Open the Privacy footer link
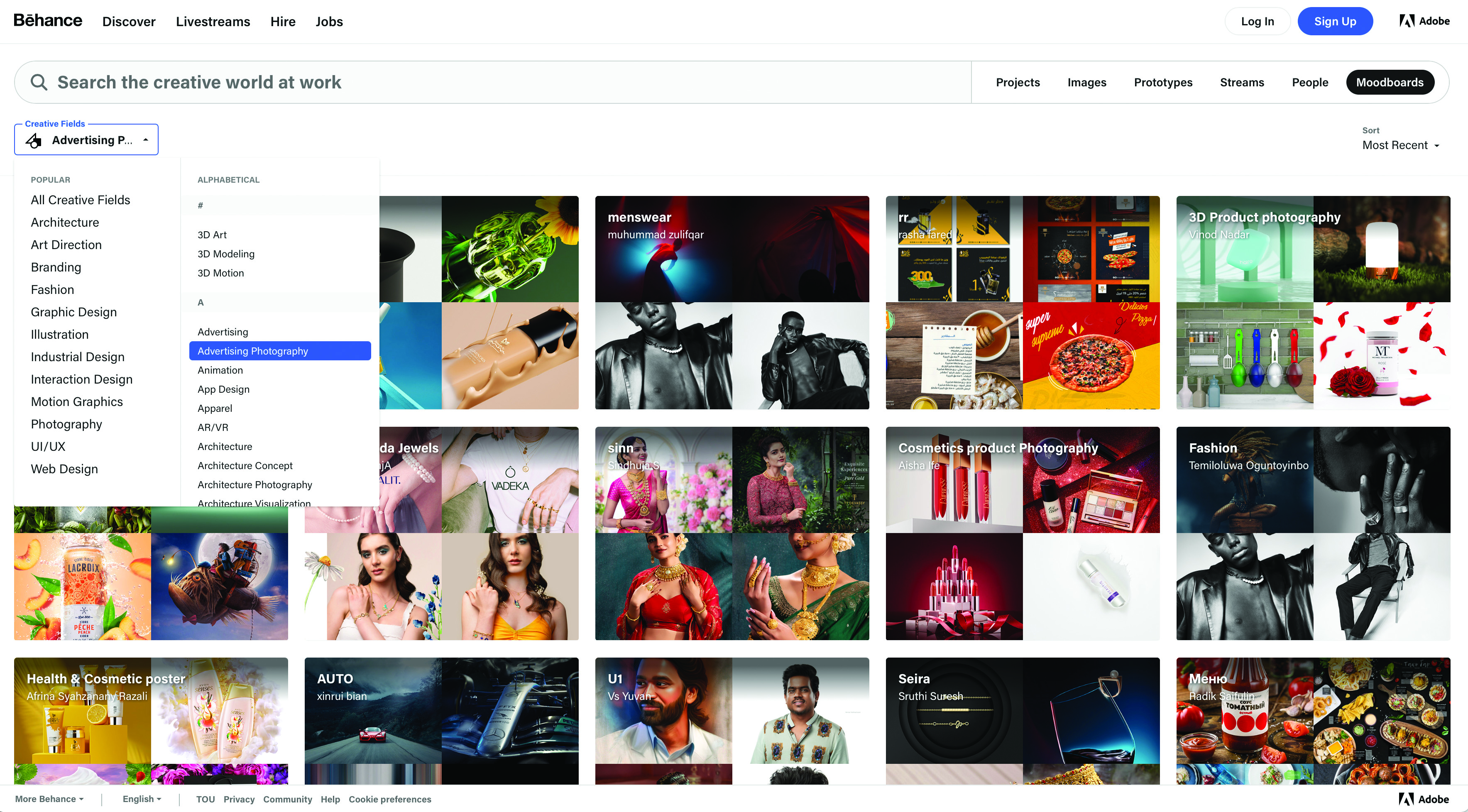Image resolution: width=1468 pixels, height=812 pixels. pyautogui.click(x=239, y=799)
